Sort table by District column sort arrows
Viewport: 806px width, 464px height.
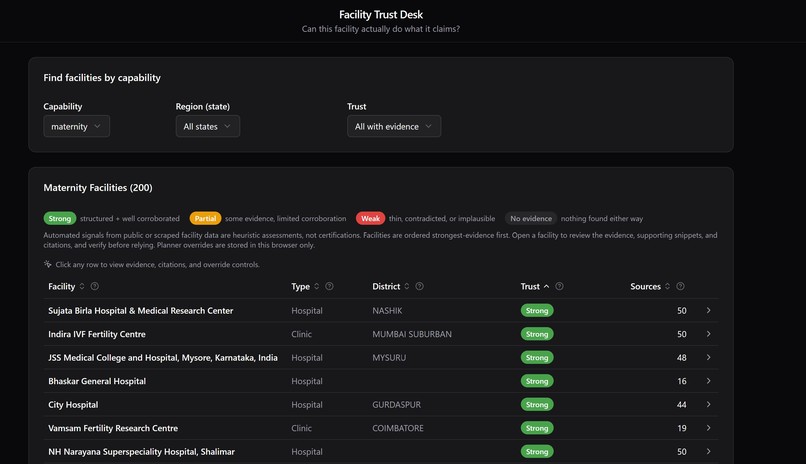tap(407, 286)
